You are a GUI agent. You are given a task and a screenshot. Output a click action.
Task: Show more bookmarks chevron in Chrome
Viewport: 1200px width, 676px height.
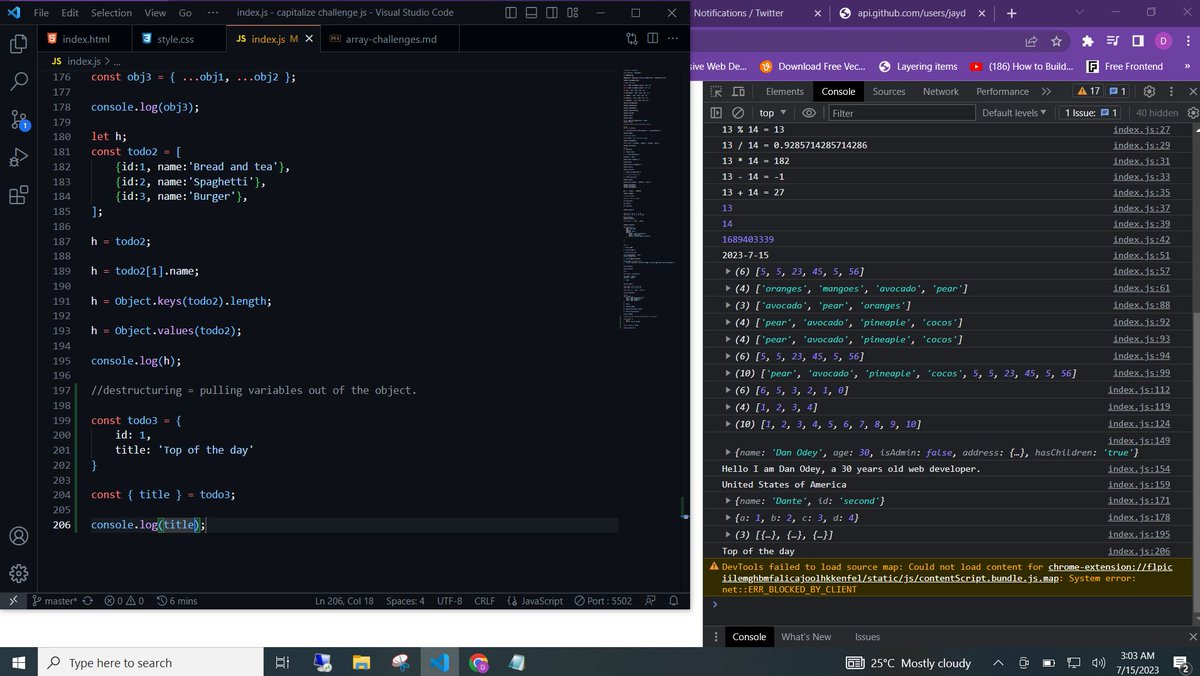click(x=1187, y=66)
